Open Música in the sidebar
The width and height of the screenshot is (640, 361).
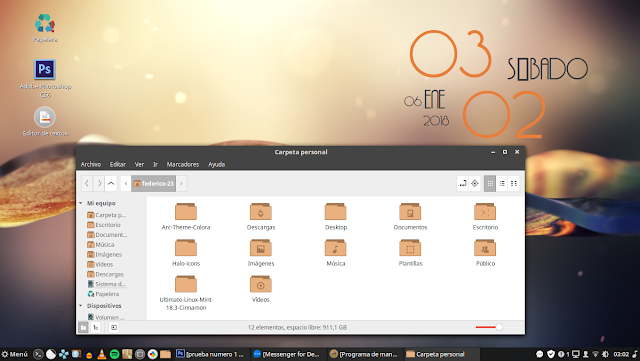(101, 244)
